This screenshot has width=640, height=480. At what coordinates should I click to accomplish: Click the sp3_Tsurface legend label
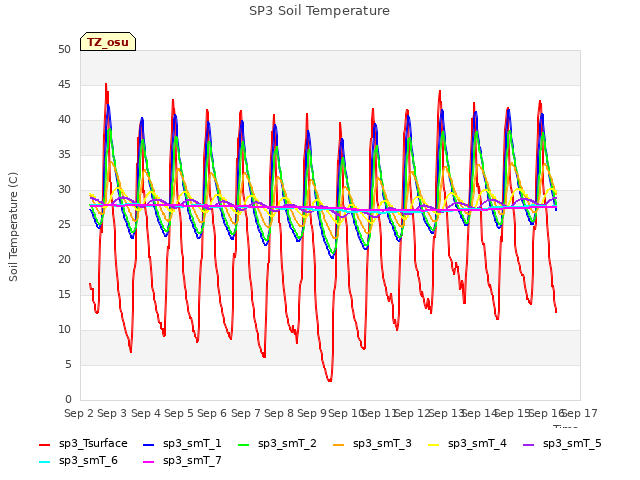[93, 443]
